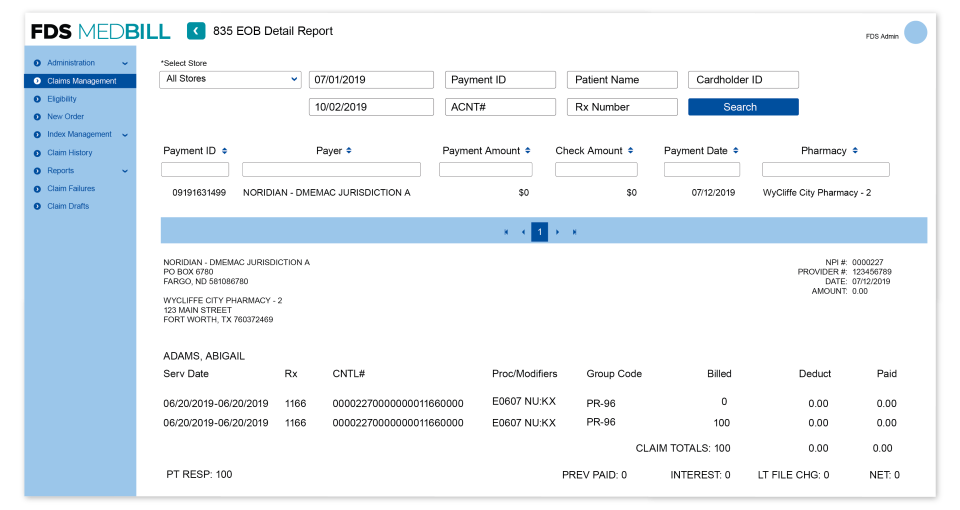Go to next page in pagination bar
This screenshot has height=510, width=960.
click(x=557, y=232)
